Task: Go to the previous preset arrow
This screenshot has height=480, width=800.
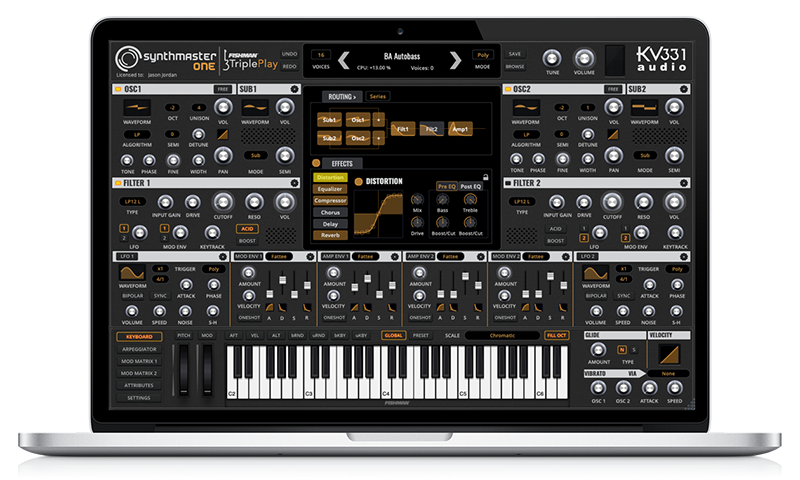Action: point(344,60)
